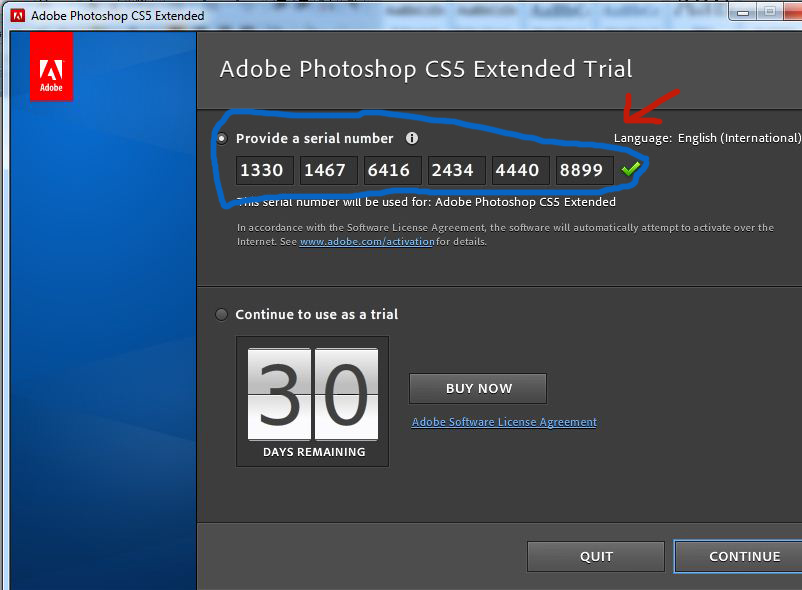The image size is (802, 590).
Task: Click the BUY NOW button
Action: tap(478, 389)
